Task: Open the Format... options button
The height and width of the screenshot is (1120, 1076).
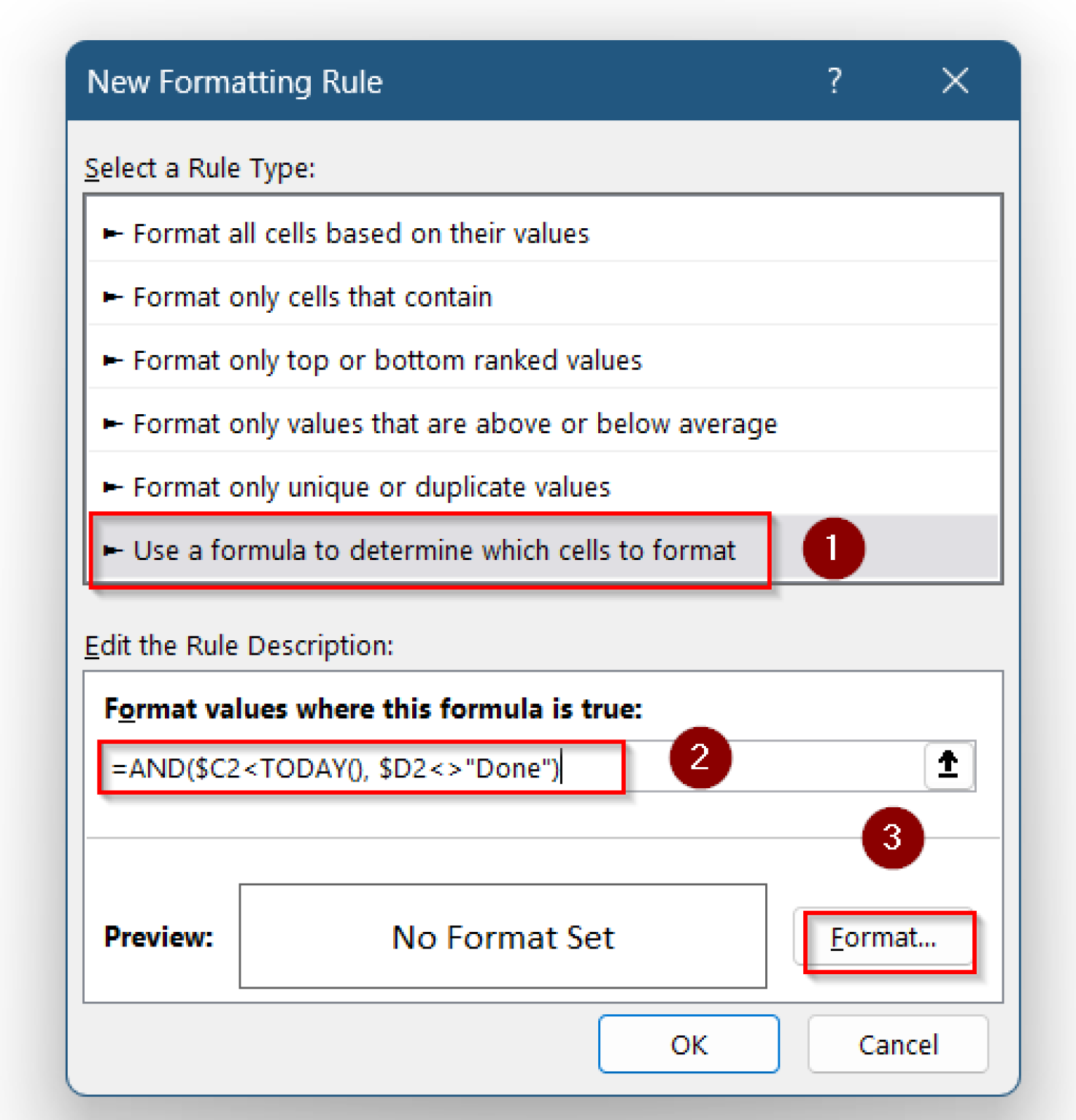Action: 884,938
